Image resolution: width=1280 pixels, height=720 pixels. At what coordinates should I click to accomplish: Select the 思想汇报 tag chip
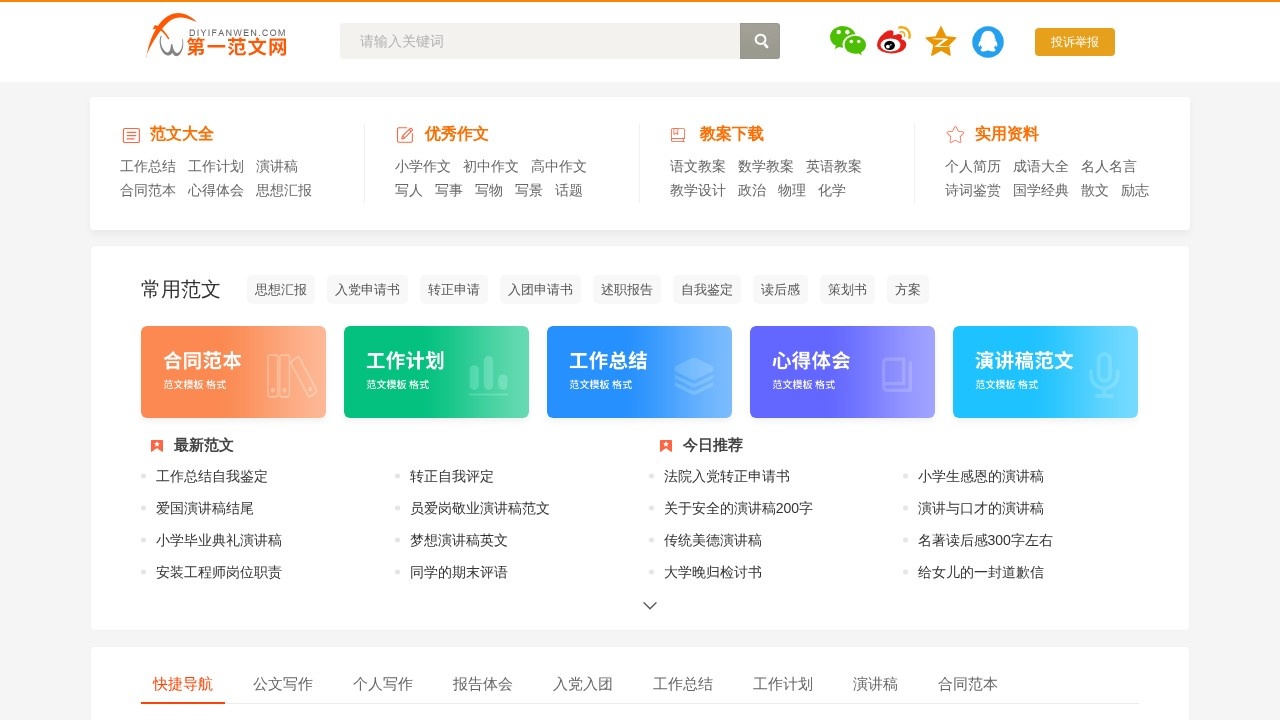coord(280,289)
